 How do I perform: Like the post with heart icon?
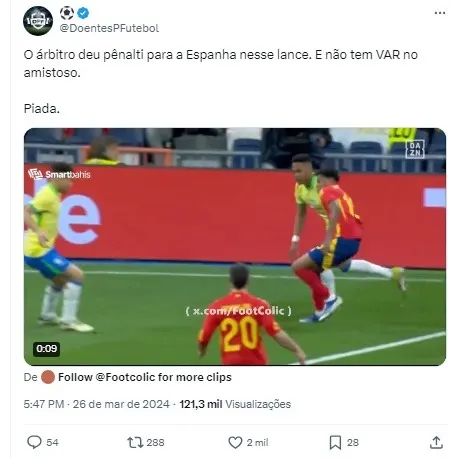click(235, 442)
